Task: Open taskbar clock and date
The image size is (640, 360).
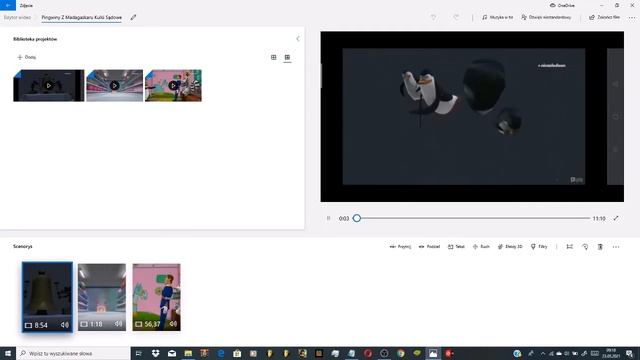Action: tap(611, 353)
